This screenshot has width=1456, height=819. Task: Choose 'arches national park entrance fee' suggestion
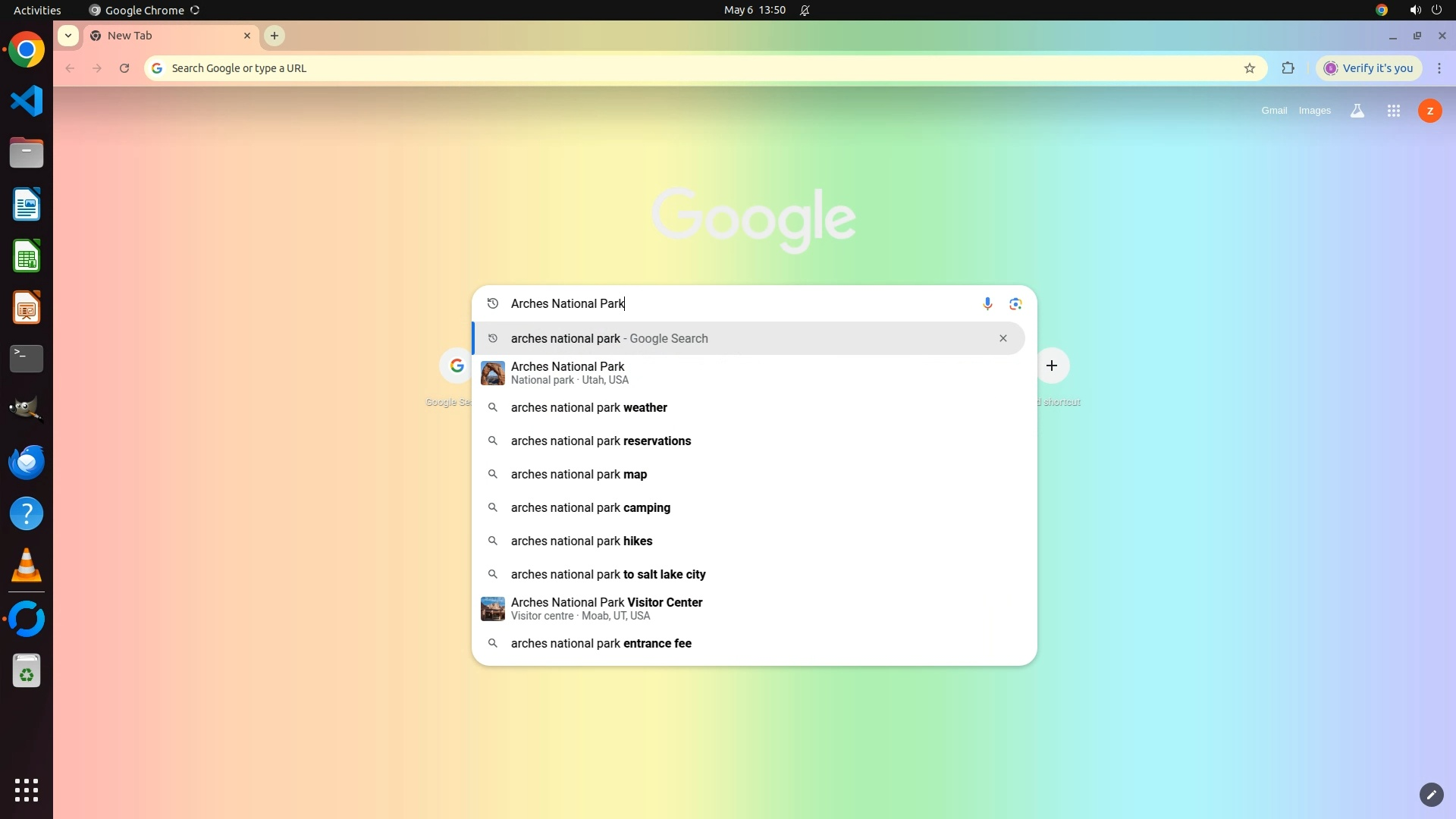[601, 644]
